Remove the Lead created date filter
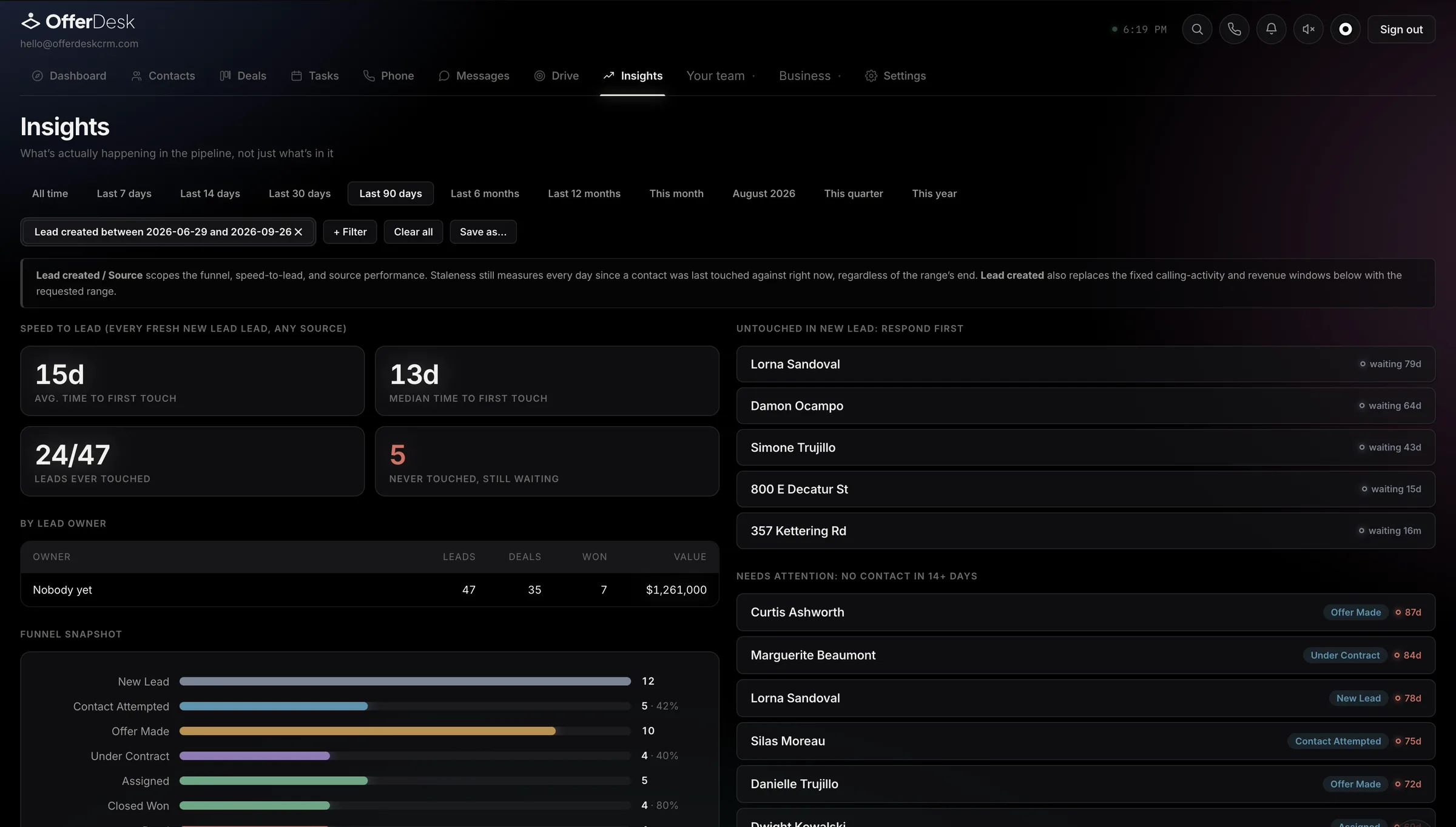 coord(298,232)
